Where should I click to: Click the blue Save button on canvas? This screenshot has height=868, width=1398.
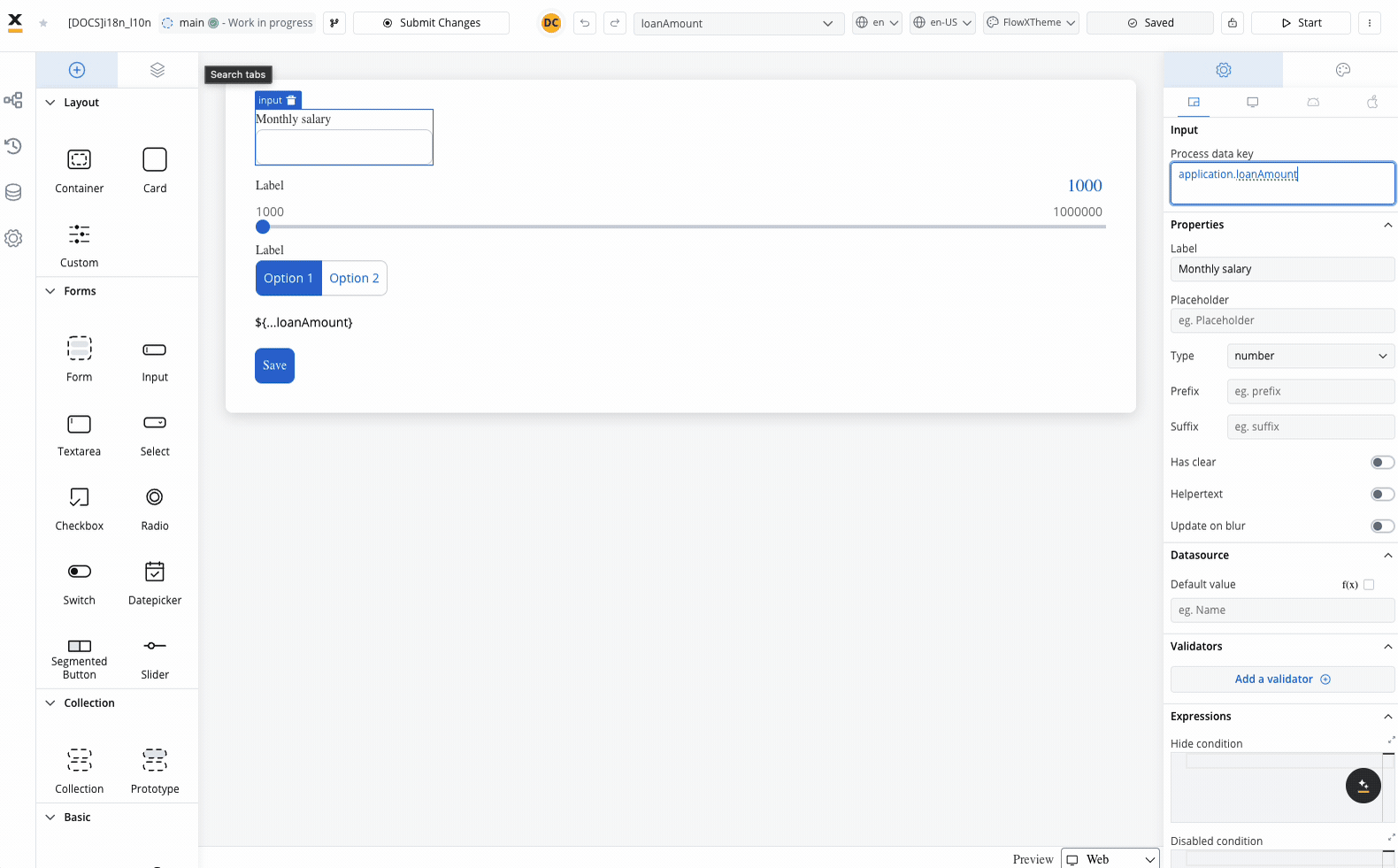point(274,365)
